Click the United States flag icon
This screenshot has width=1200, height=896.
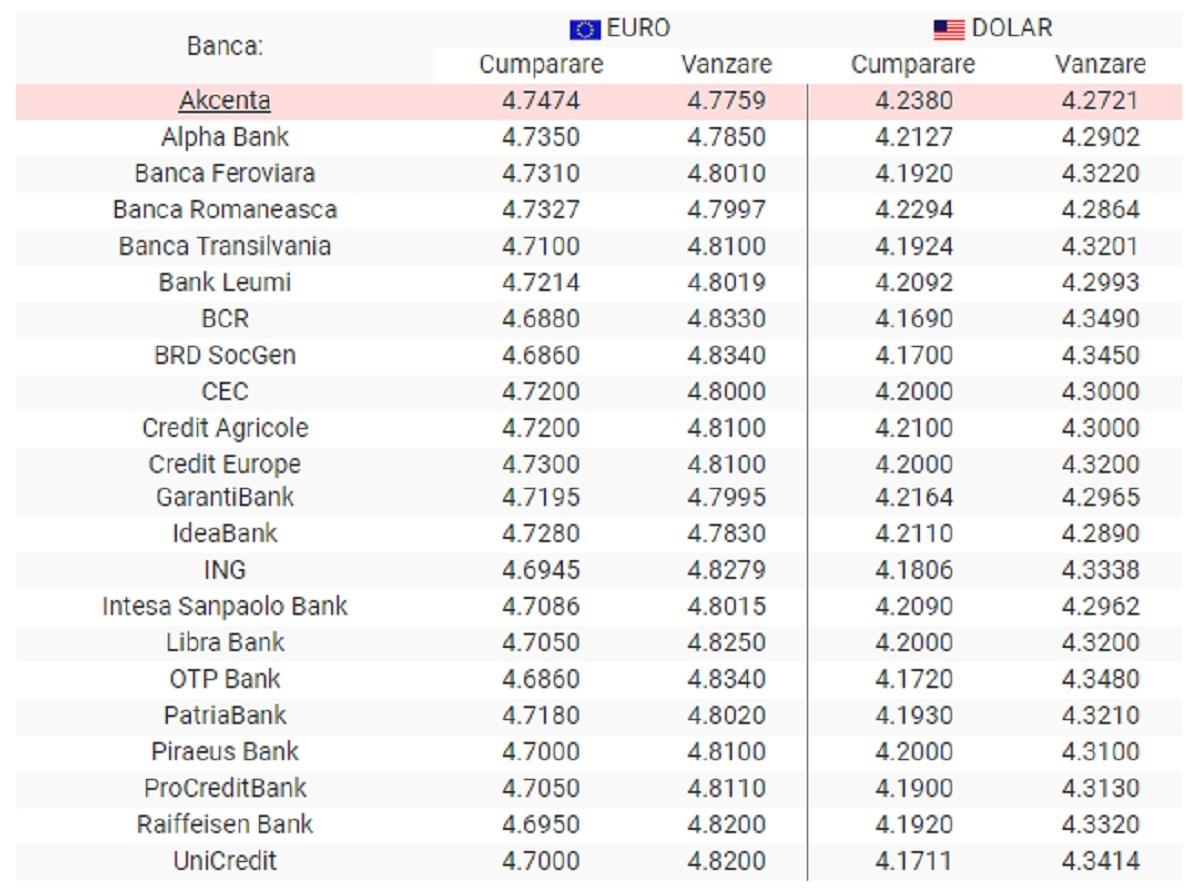949,30
